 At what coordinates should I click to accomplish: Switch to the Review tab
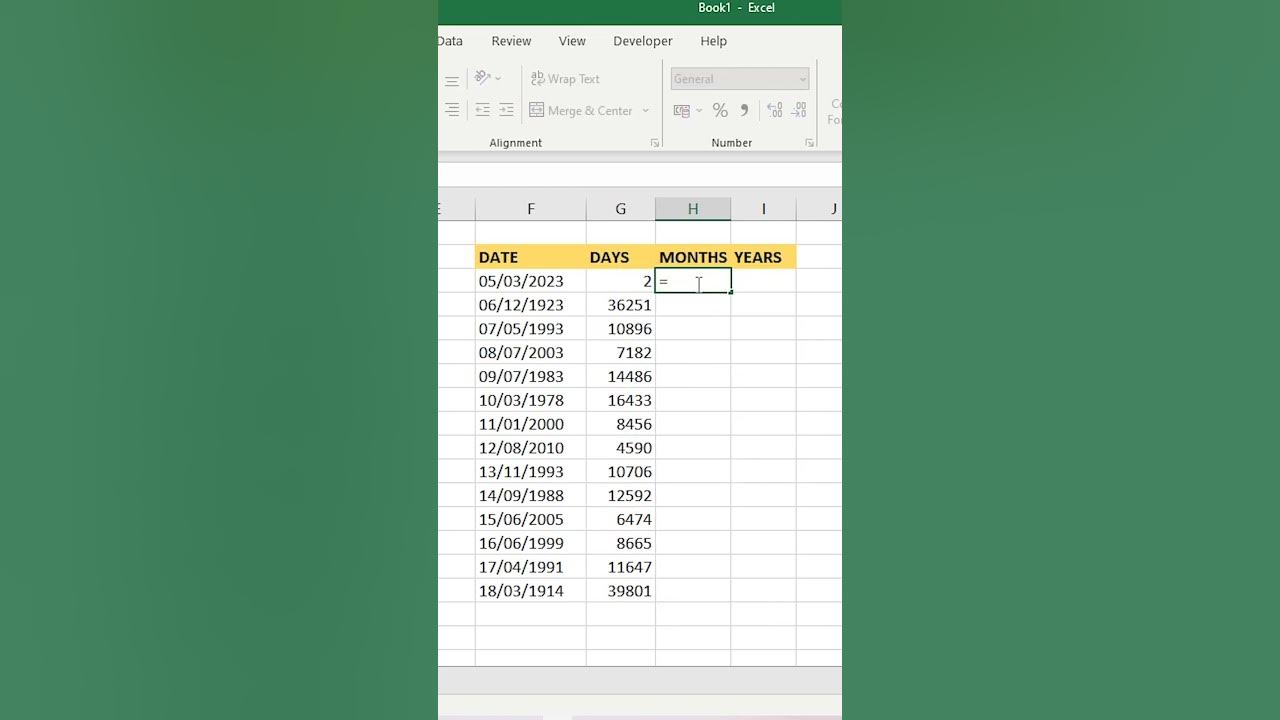click(x=511, y=41)
